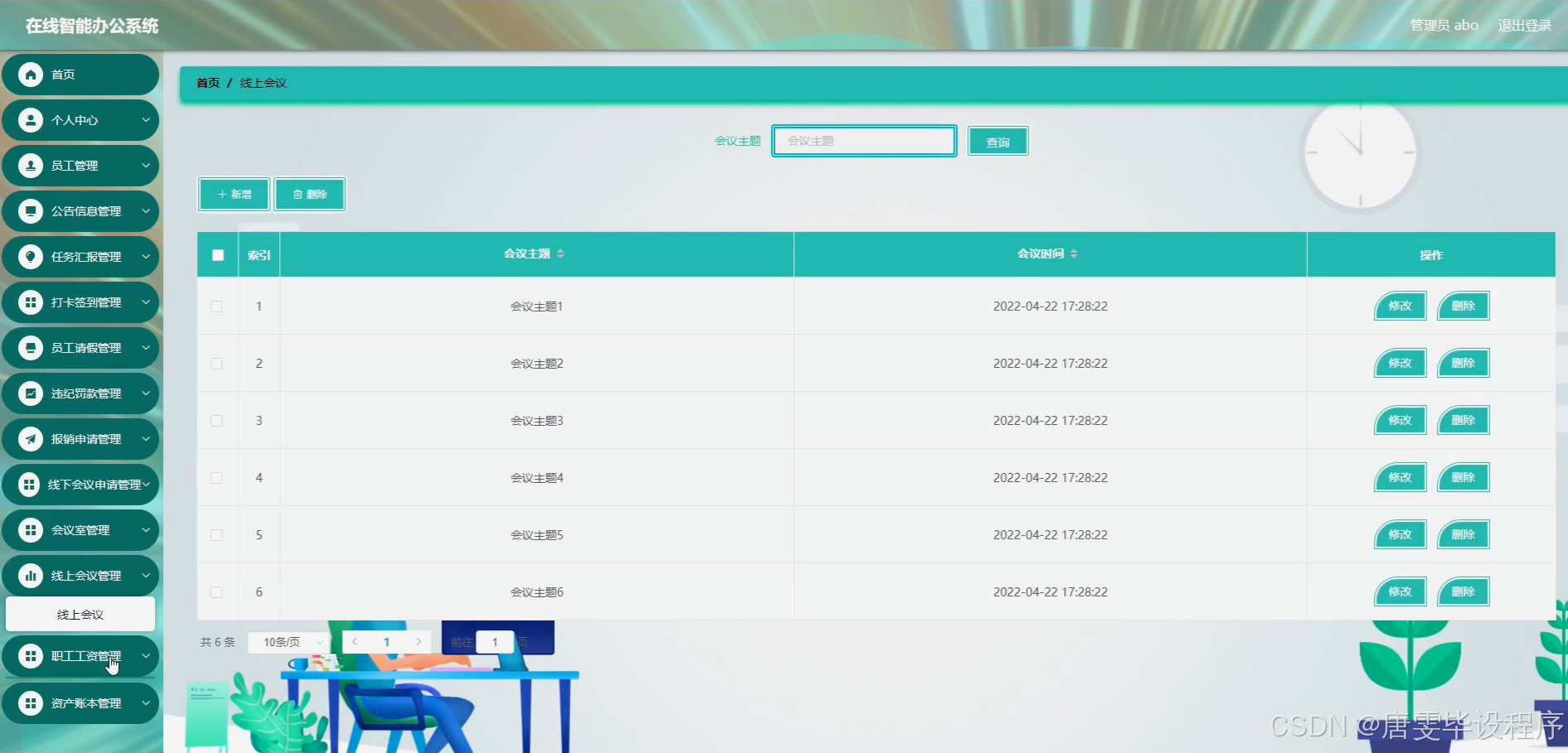Check the row 4 checkbox

(216, 478)
